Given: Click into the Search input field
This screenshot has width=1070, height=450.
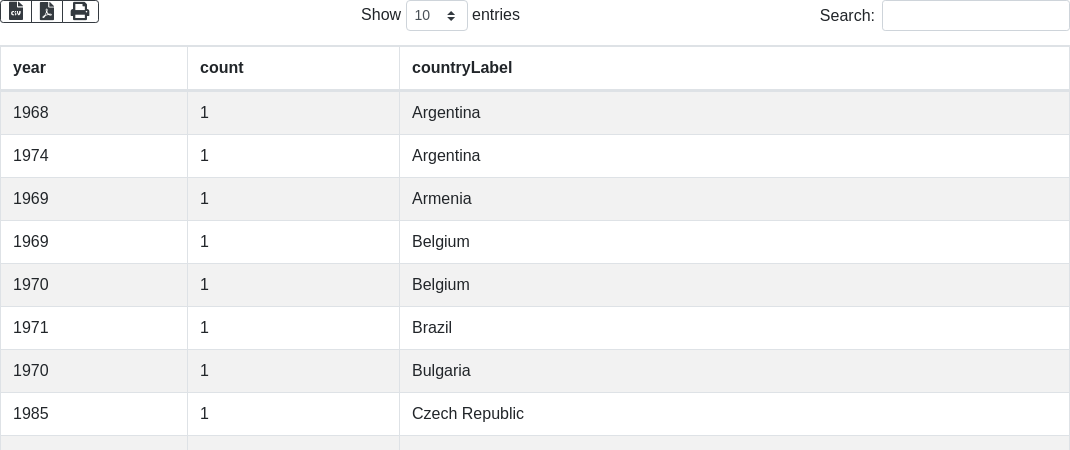Looking at the screenshot, I should (x=975, y=15).
